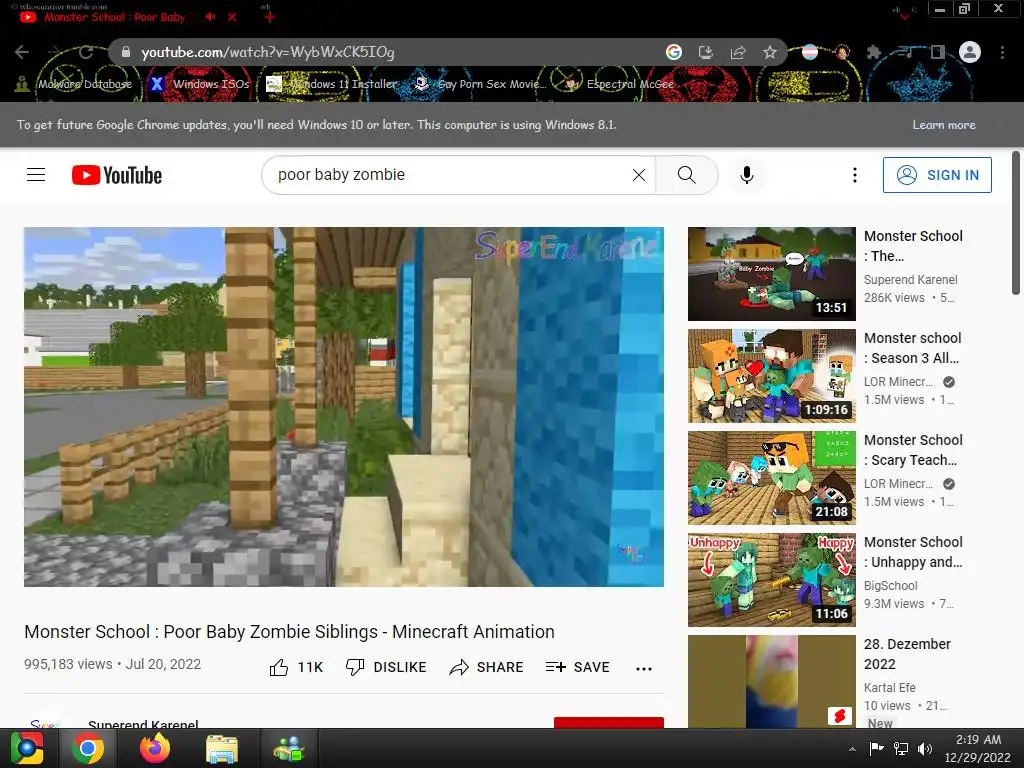Click the page vertical scrollbar
This screenshot has width=1024, height=768.
(x=1016, y=222)
